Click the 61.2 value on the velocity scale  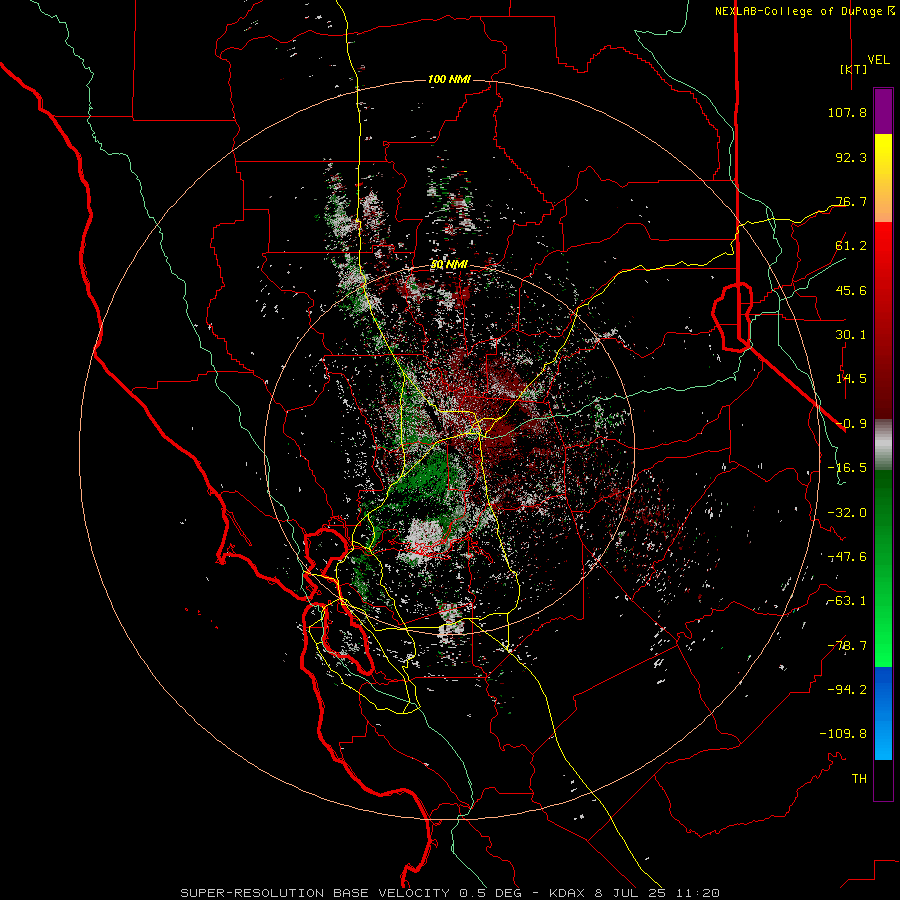coord(851,246)
